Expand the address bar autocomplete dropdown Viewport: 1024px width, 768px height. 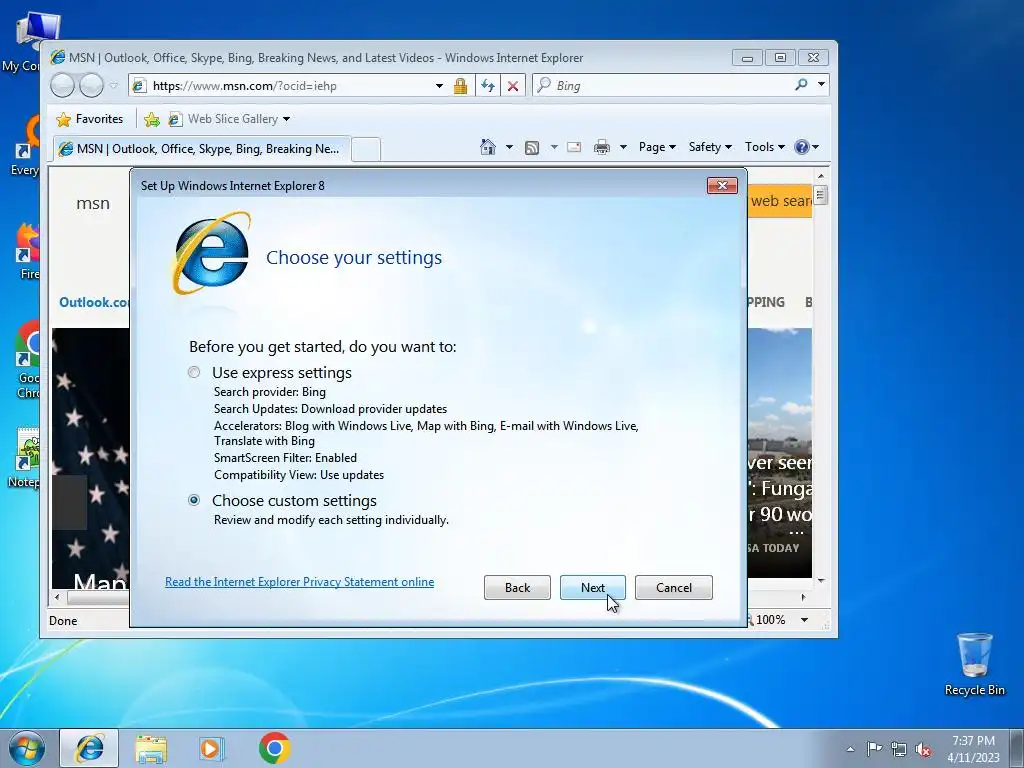click(439, 86)
